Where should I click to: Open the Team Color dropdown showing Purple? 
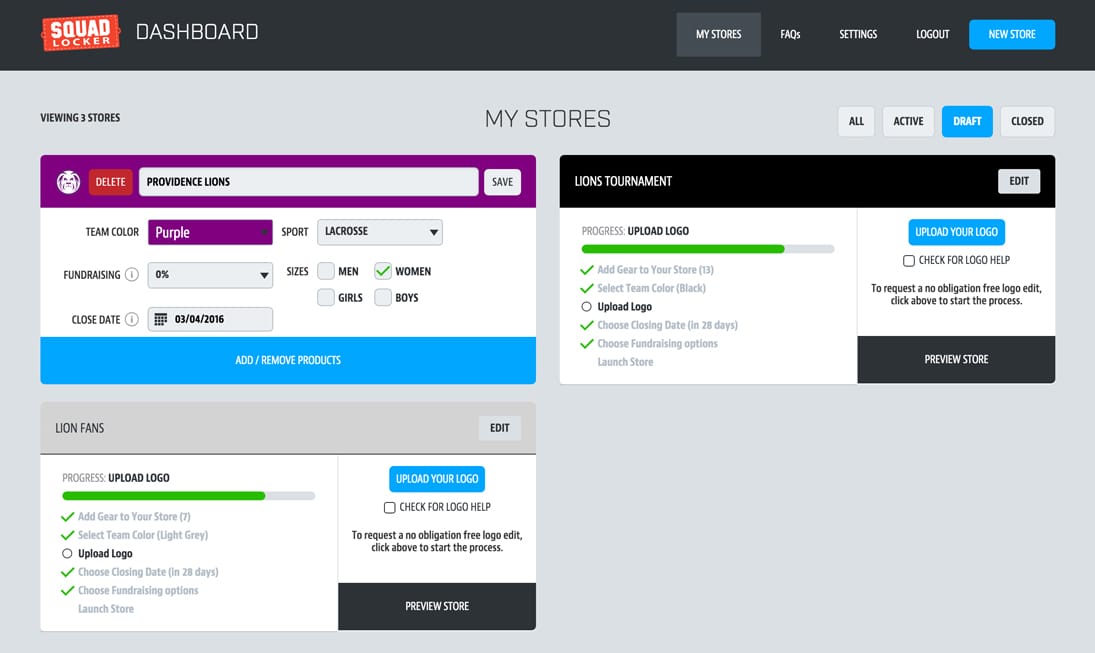pos(210,232)
